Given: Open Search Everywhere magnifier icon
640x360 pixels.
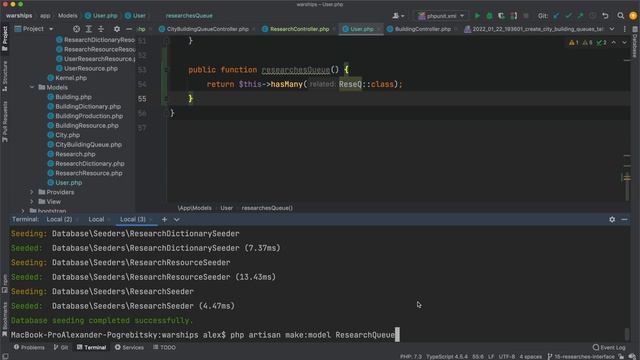Looking at the screenshot, I should click(620, 16).
